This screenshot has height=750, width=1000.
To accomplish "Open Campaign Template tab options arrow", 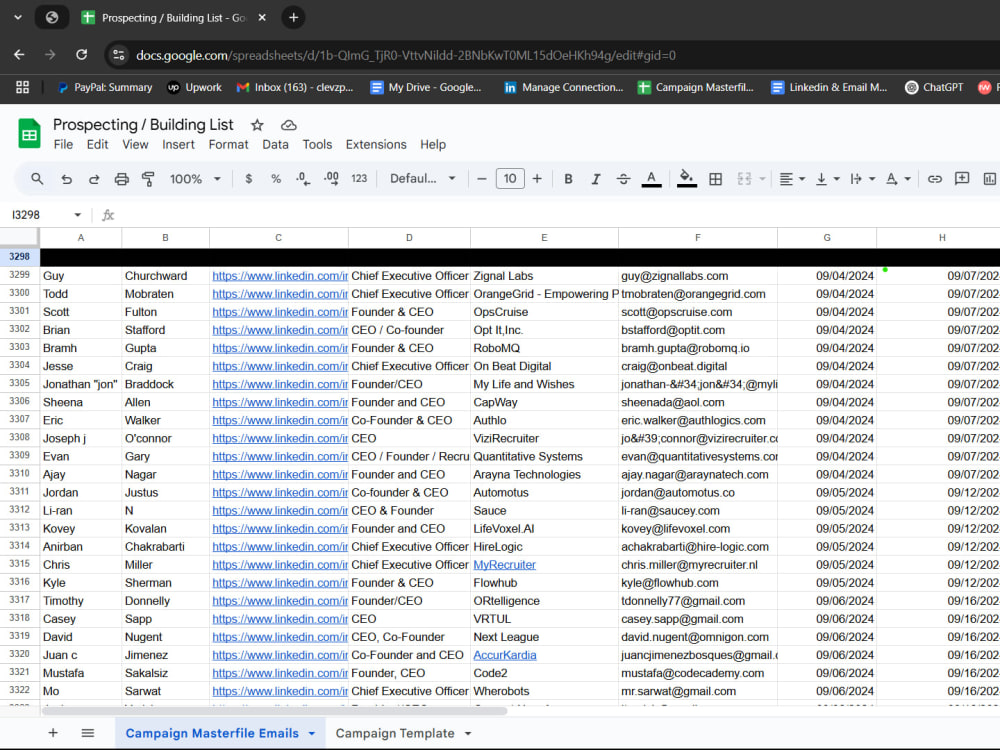I will click(x=468, y=734).
